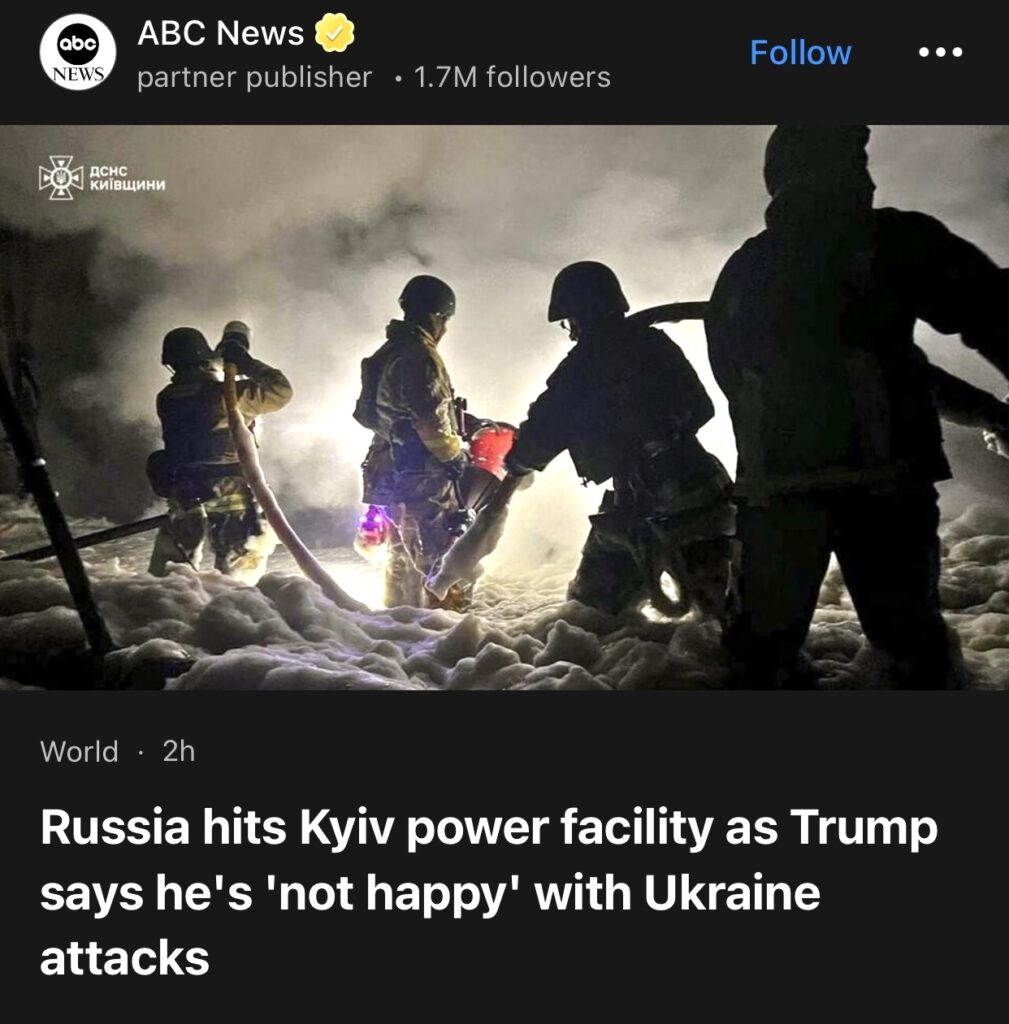
Task: Tap the gold verified badge
Action: [334, 33]
